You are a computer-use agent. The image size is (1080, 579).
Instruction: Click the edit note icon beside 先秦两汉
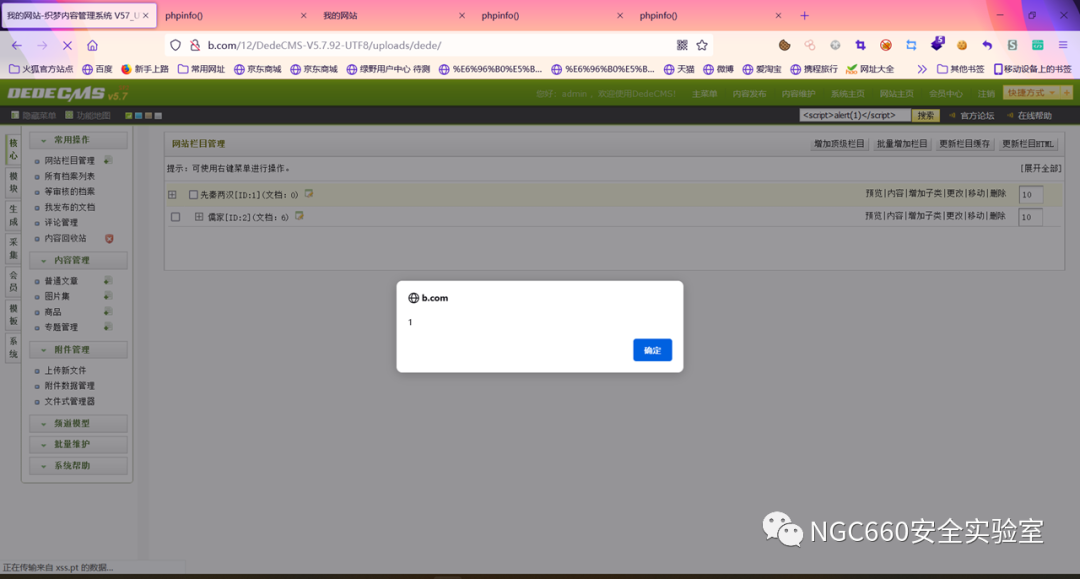coord(309,194)
